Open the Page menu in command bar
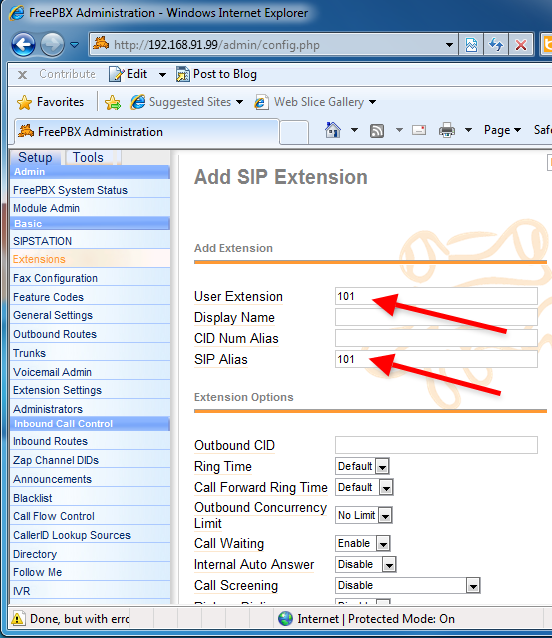This screenshot has width=552, height=638. point(502,130)
